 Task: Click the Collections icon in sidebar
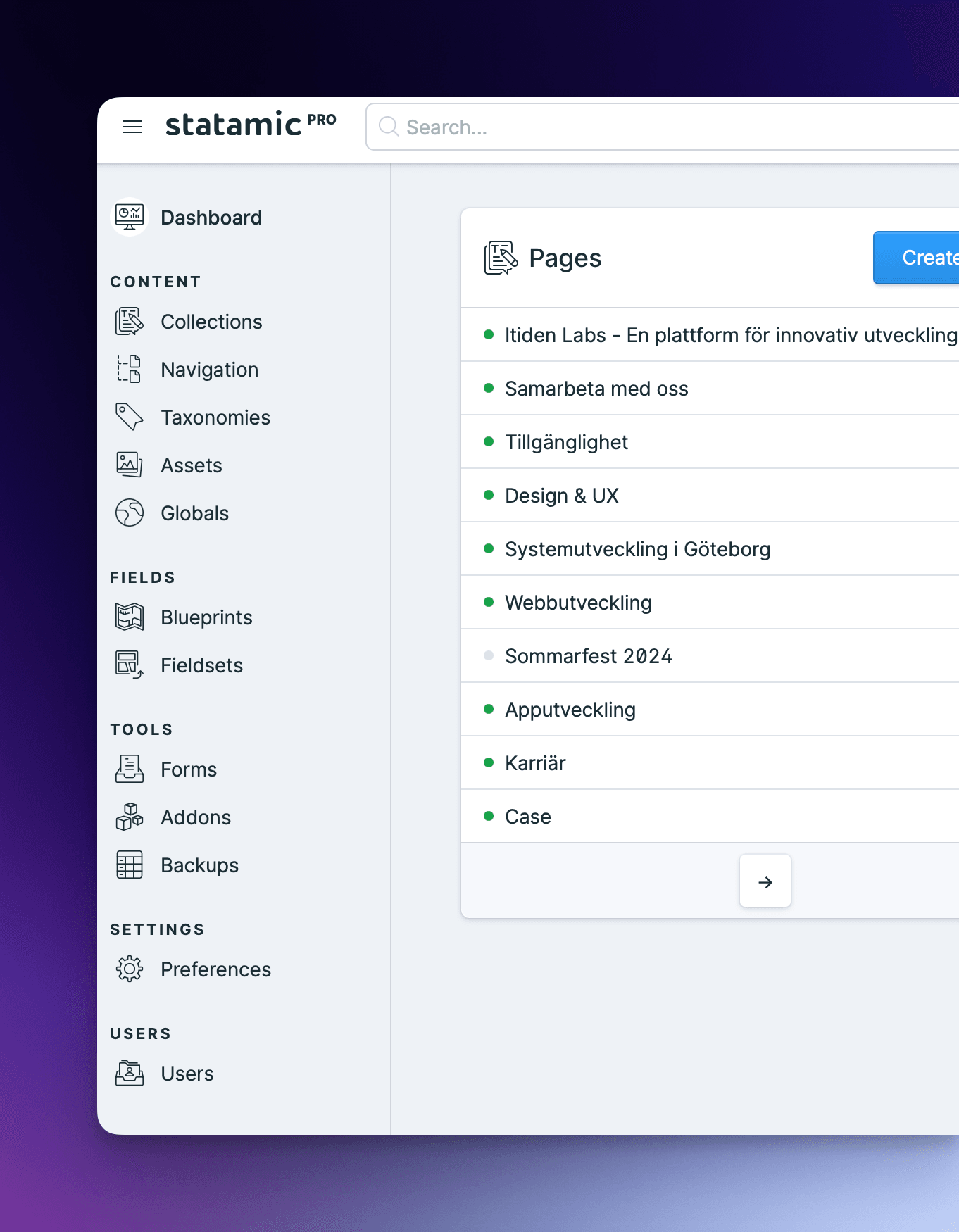pyautogui.click(x=130, y=322)
